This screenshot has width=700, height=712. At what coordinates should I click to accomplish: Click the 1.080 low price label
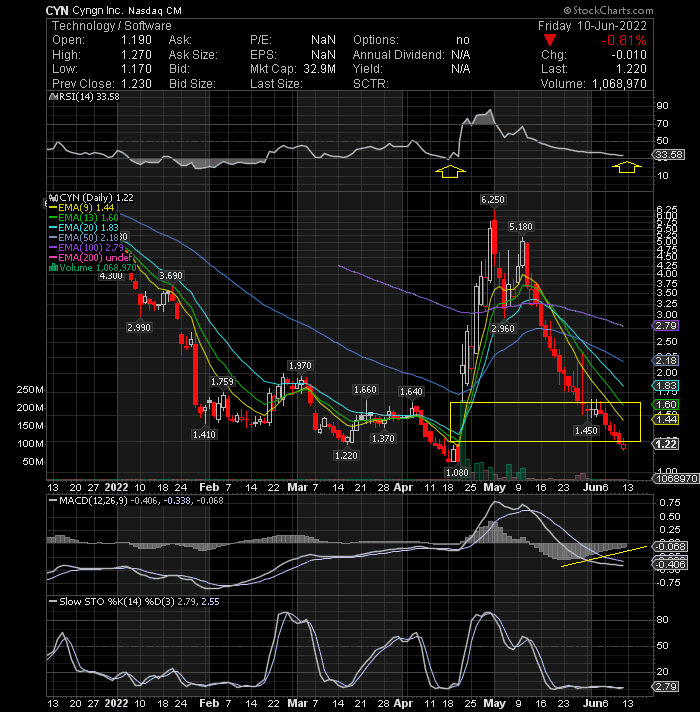pos(457,472)
